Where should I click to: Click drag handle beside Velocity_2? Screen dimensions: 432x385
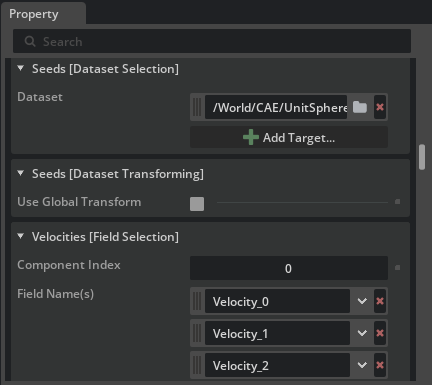tap(197, 365)
